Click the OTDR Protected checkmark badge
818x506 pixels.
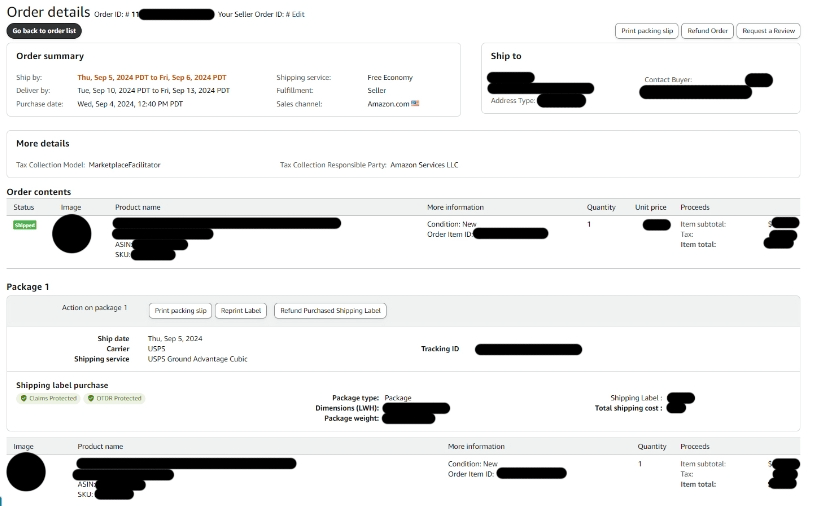coord(119,398)
